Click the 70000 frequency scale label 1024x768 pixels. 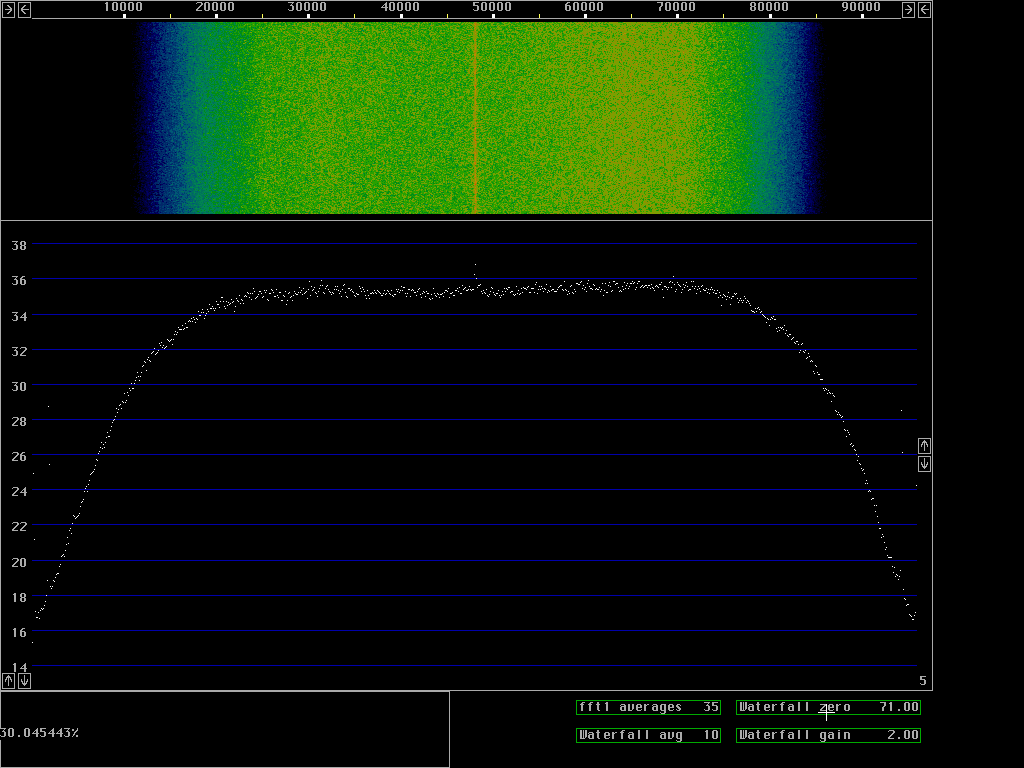click(677, 7)
